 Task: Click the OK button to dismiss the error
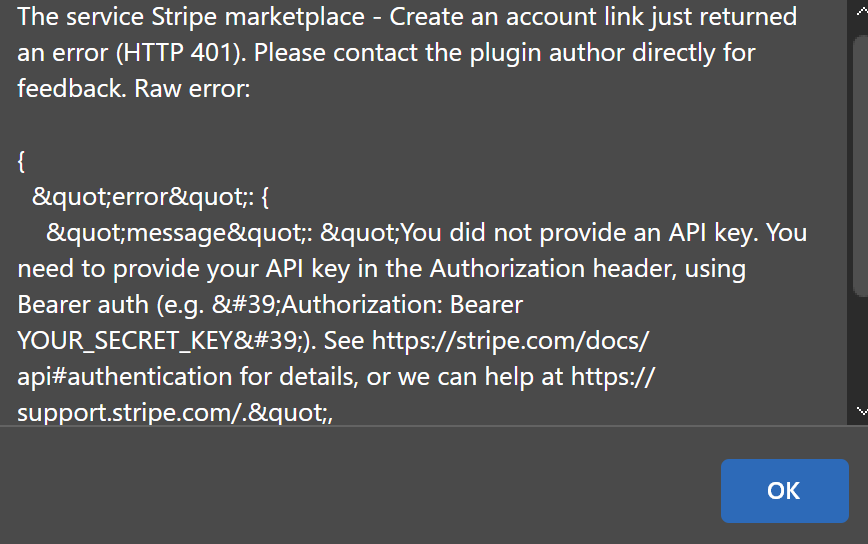[x=784, y=491]
